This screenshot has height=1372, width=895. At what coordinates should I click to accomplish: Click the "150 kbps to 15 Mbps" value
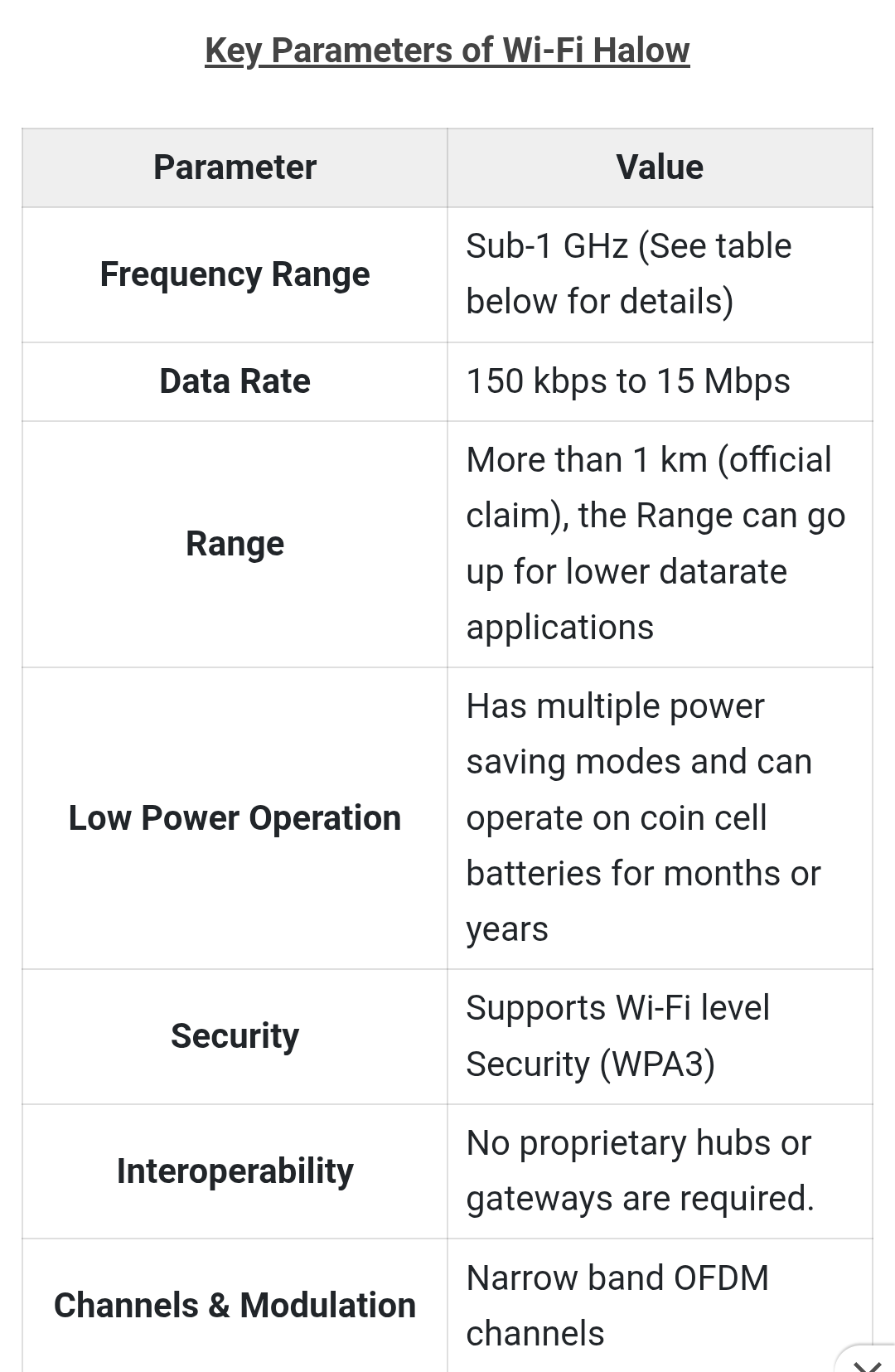tap(628, 381)
